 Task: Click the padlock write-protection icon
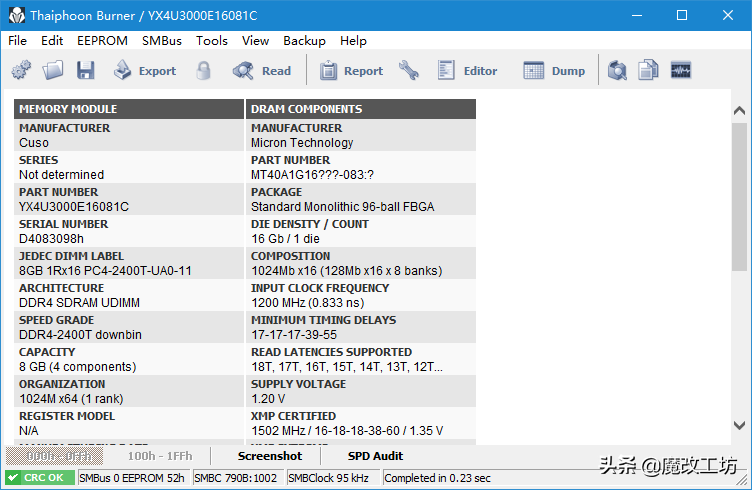(203, 70)
